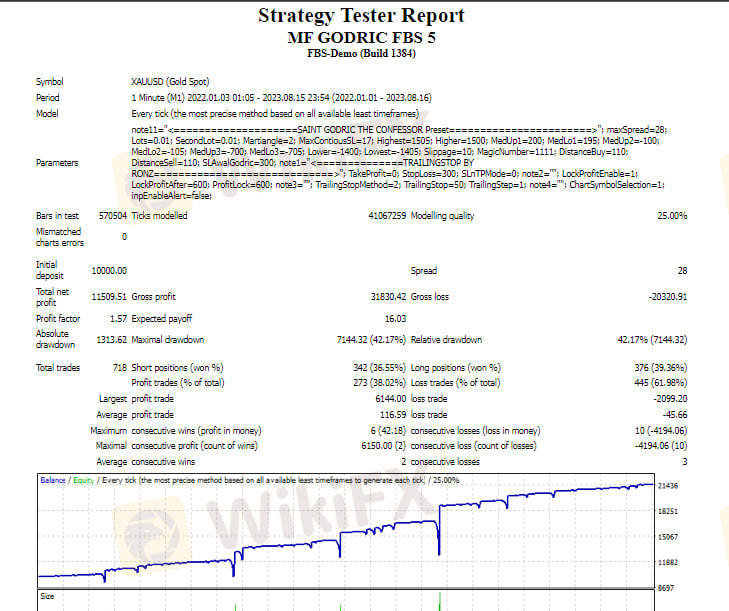Screen dimensions: 729x611
Task: Click the 15067 axis label on chart
Action: pos(668,537)
